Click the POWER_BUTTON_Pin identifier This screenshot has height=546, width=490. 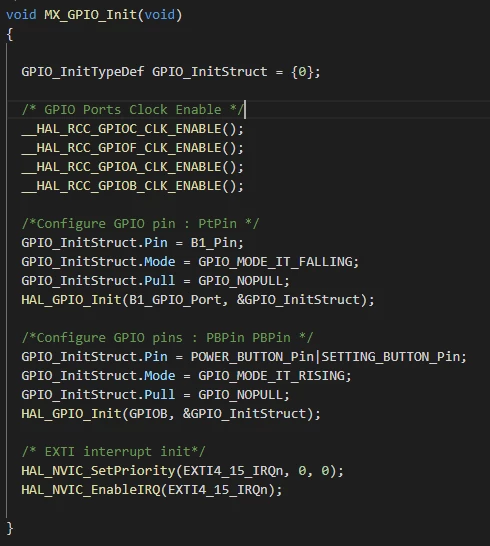click(x=252, y=357)
